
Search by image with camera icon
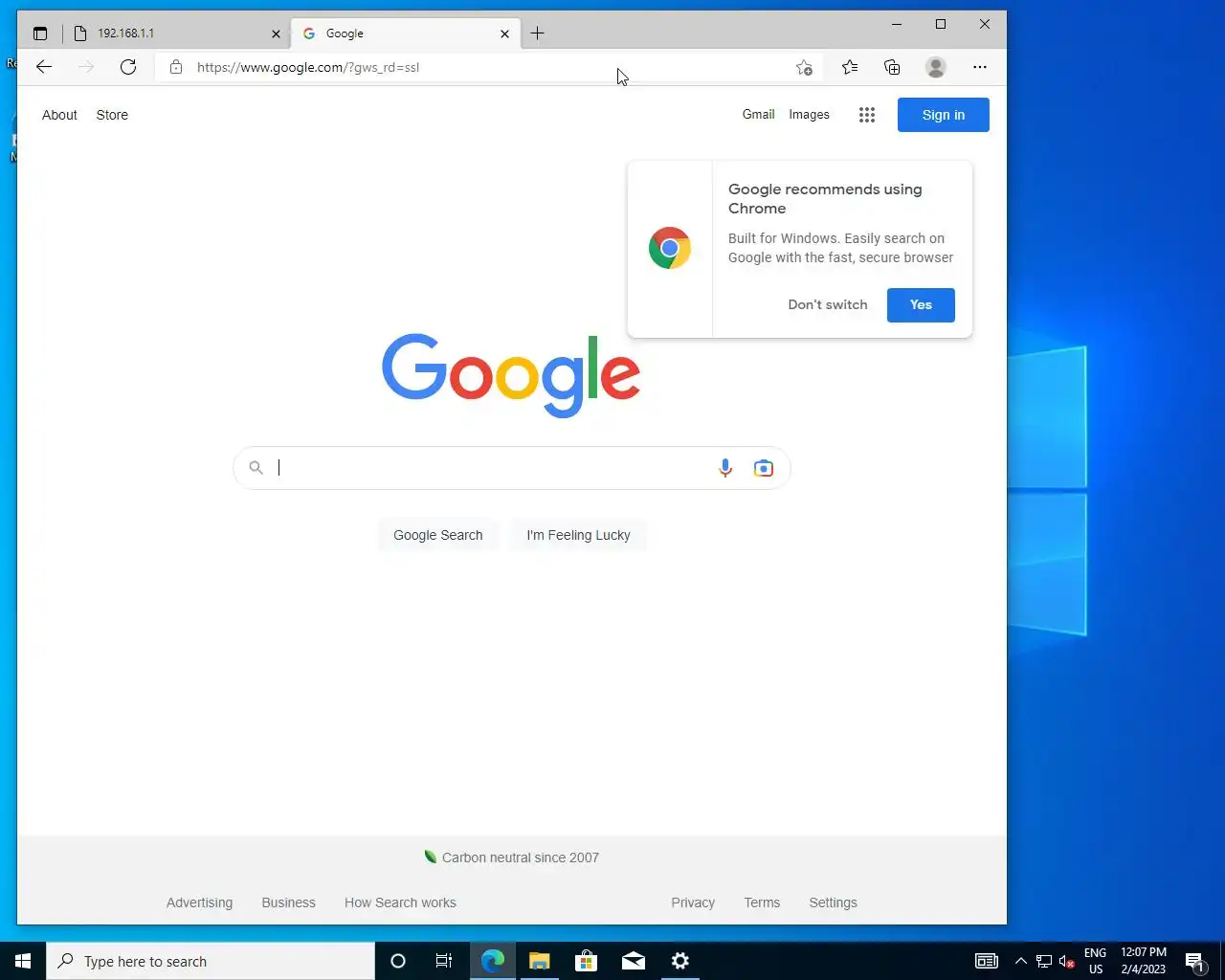763,468
